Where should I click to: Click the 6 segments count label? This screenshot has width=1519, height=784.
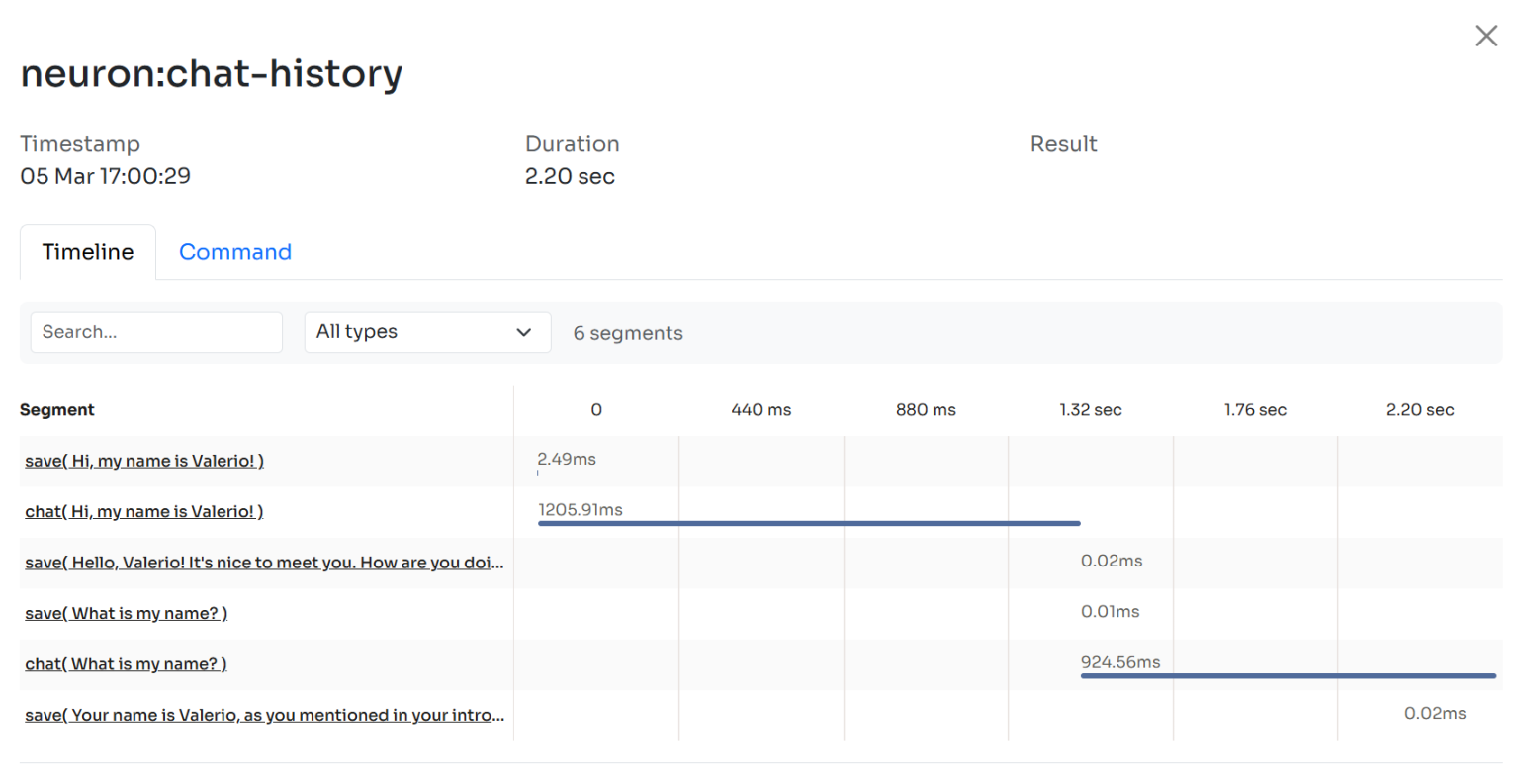point(628,334)
